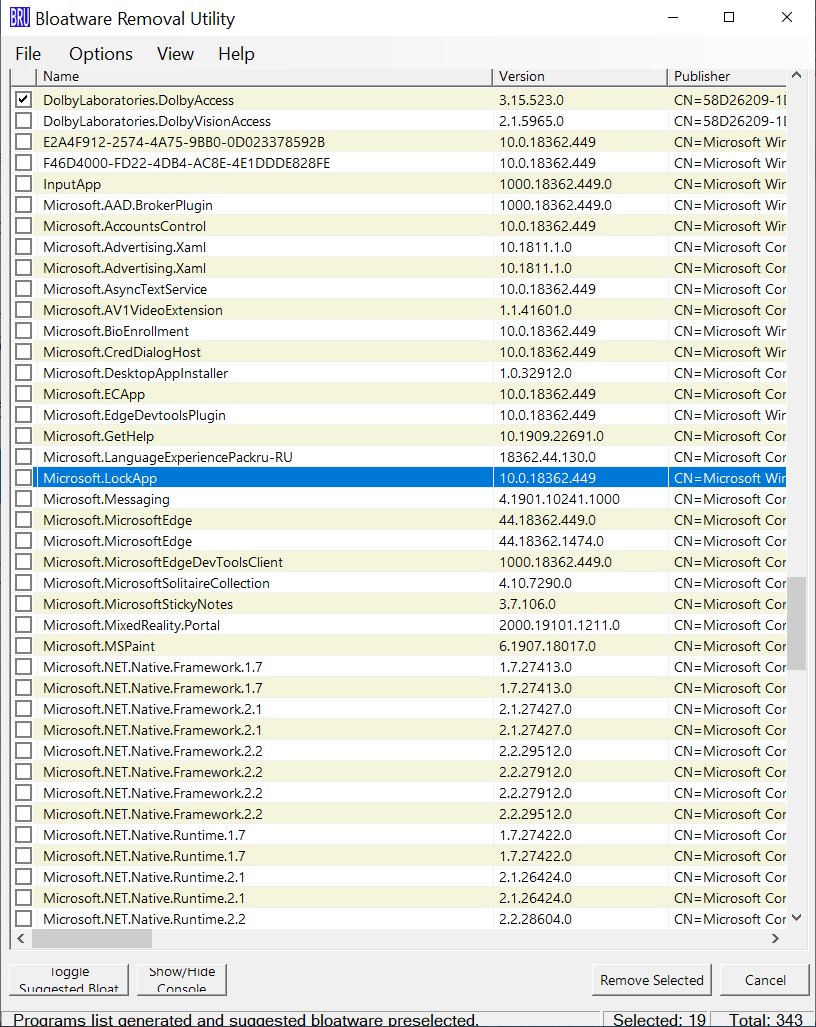Open the File menu
Viewport: 816px width, 1027px height.
coord(28,54)
